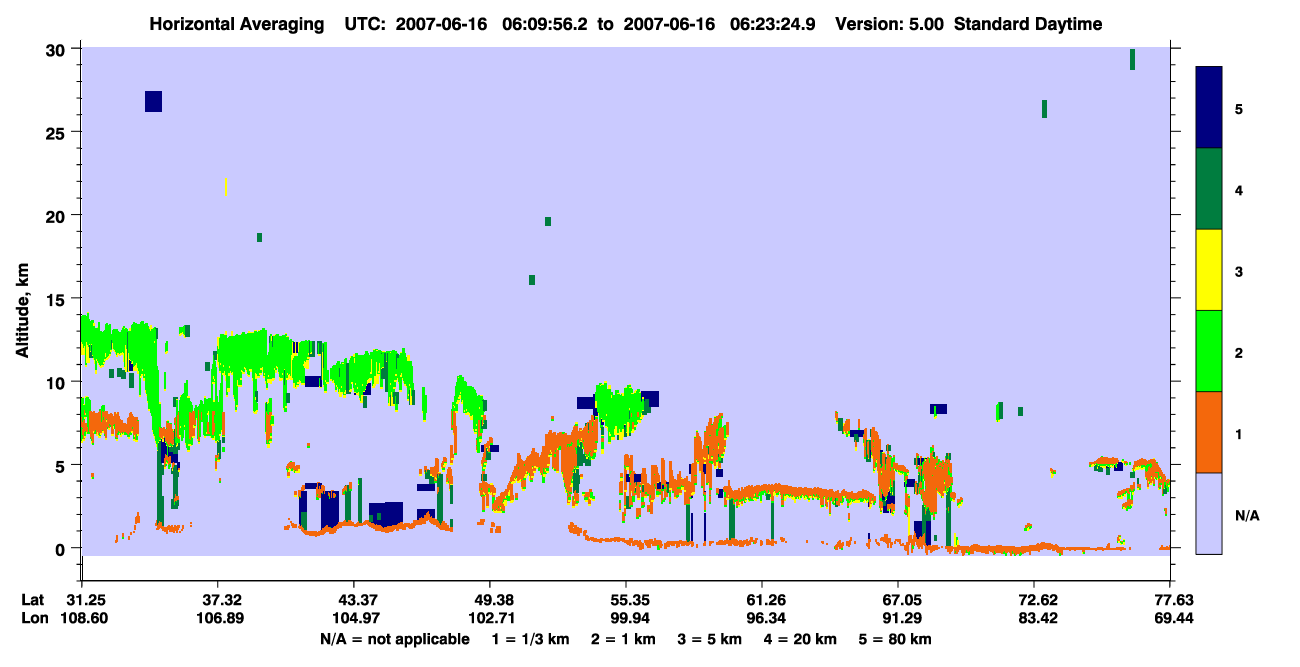The width and height of the screenshot is (1300, 667).
Task: Click latitude value 43.37
Action: [x=353, y=600]
